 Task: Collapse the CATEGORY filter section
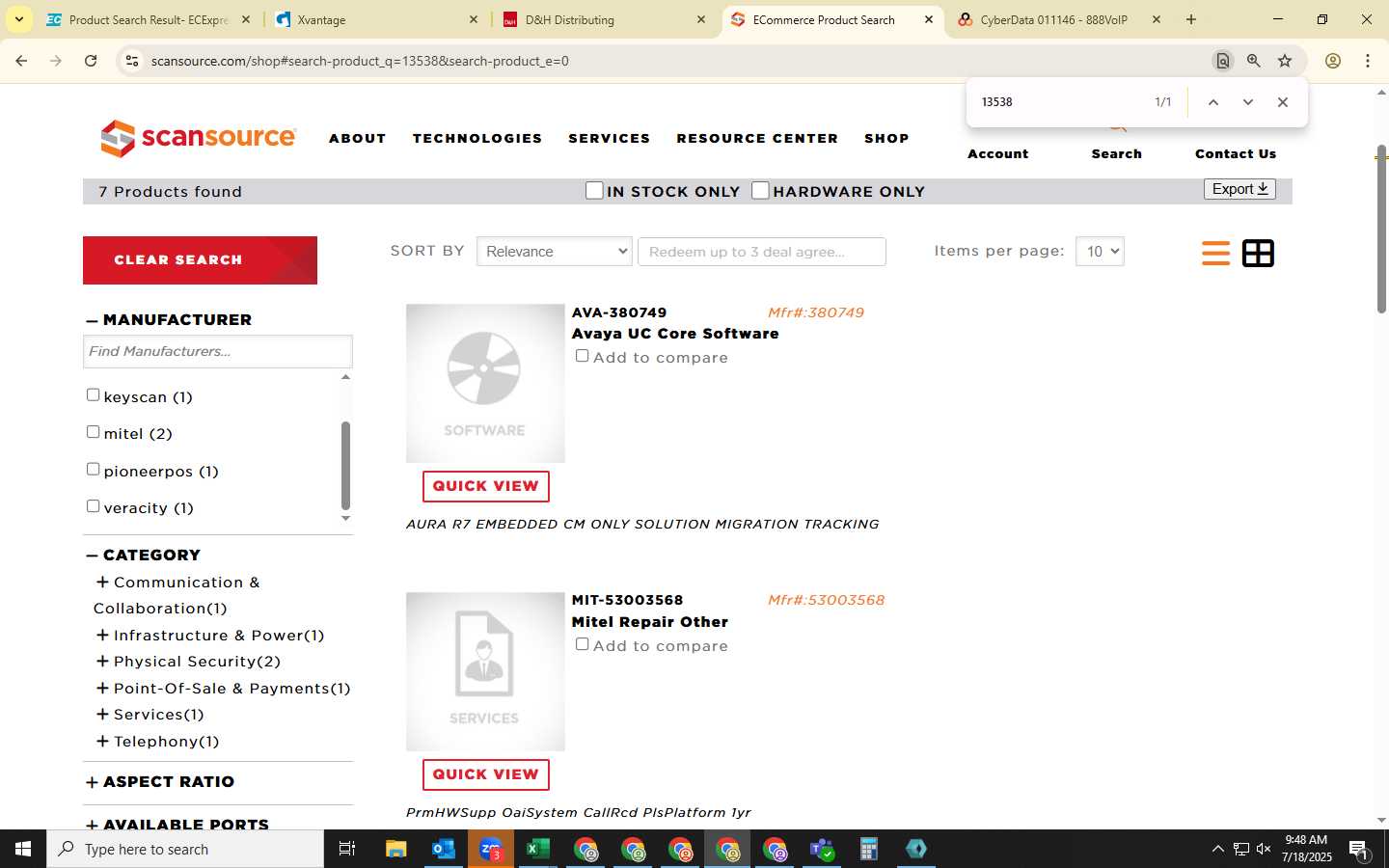[x=143, y=555]
